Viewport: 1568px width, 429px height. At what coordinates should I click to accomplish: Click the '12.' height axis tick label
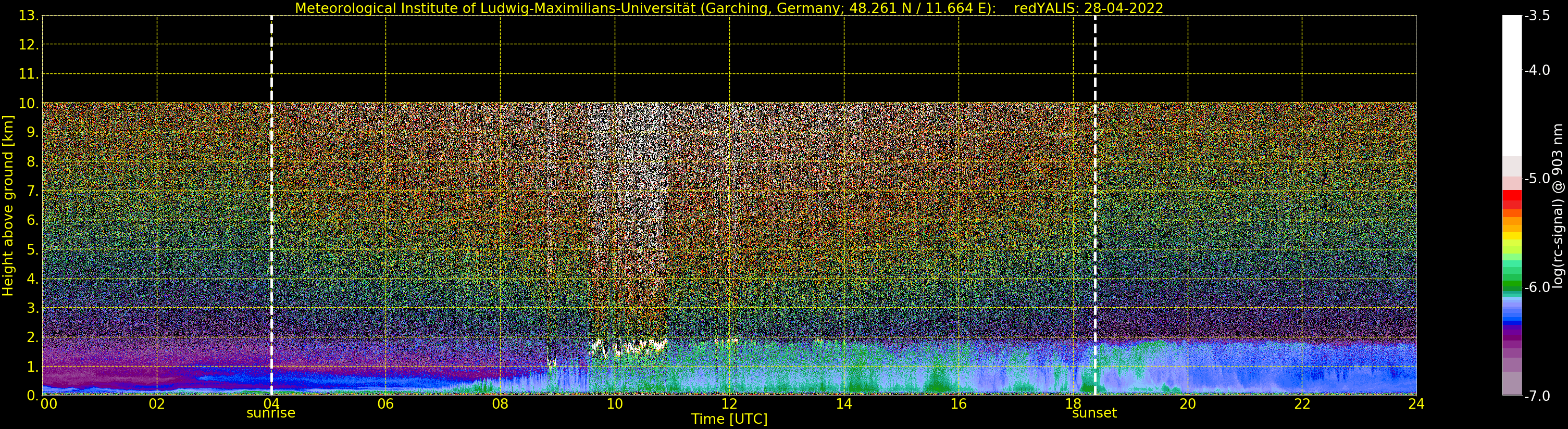[29, 45]
